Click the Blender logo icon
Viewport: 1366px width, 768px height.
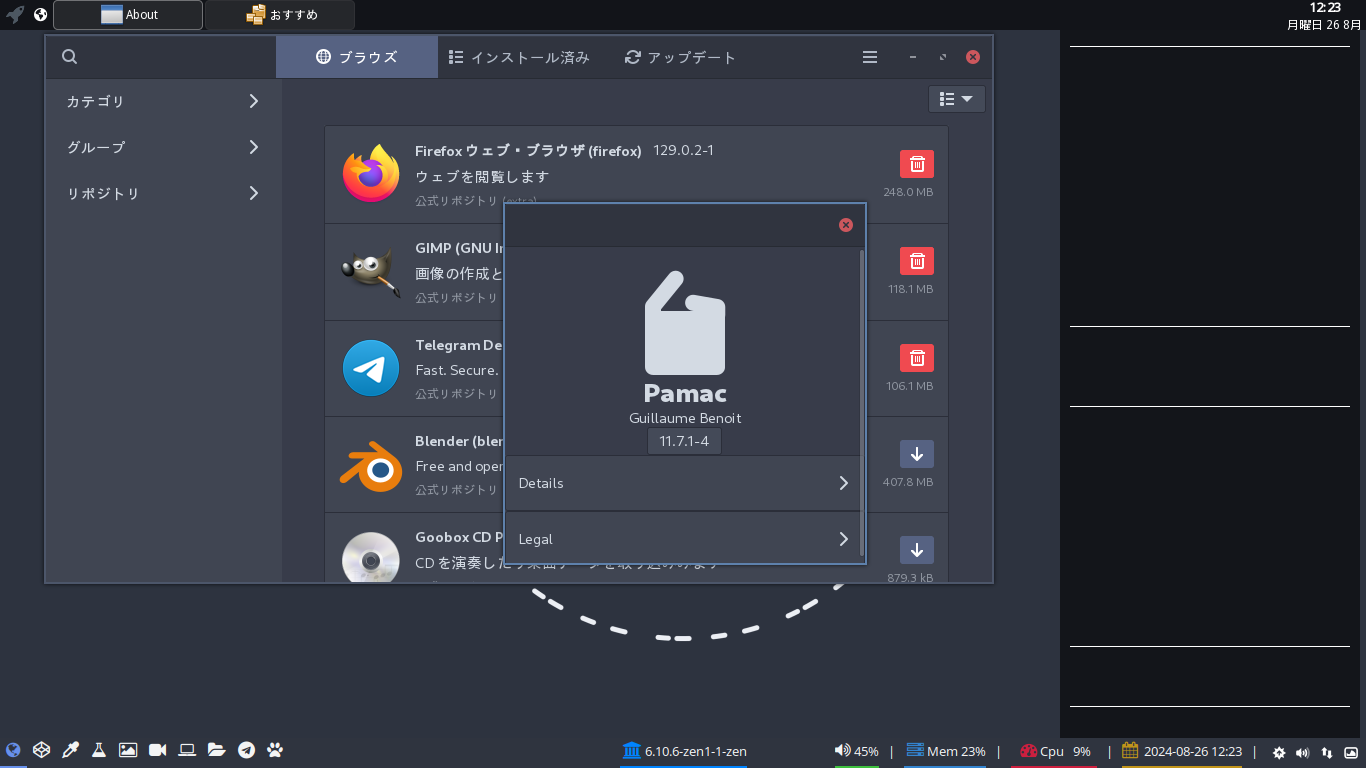coord(371,465)
